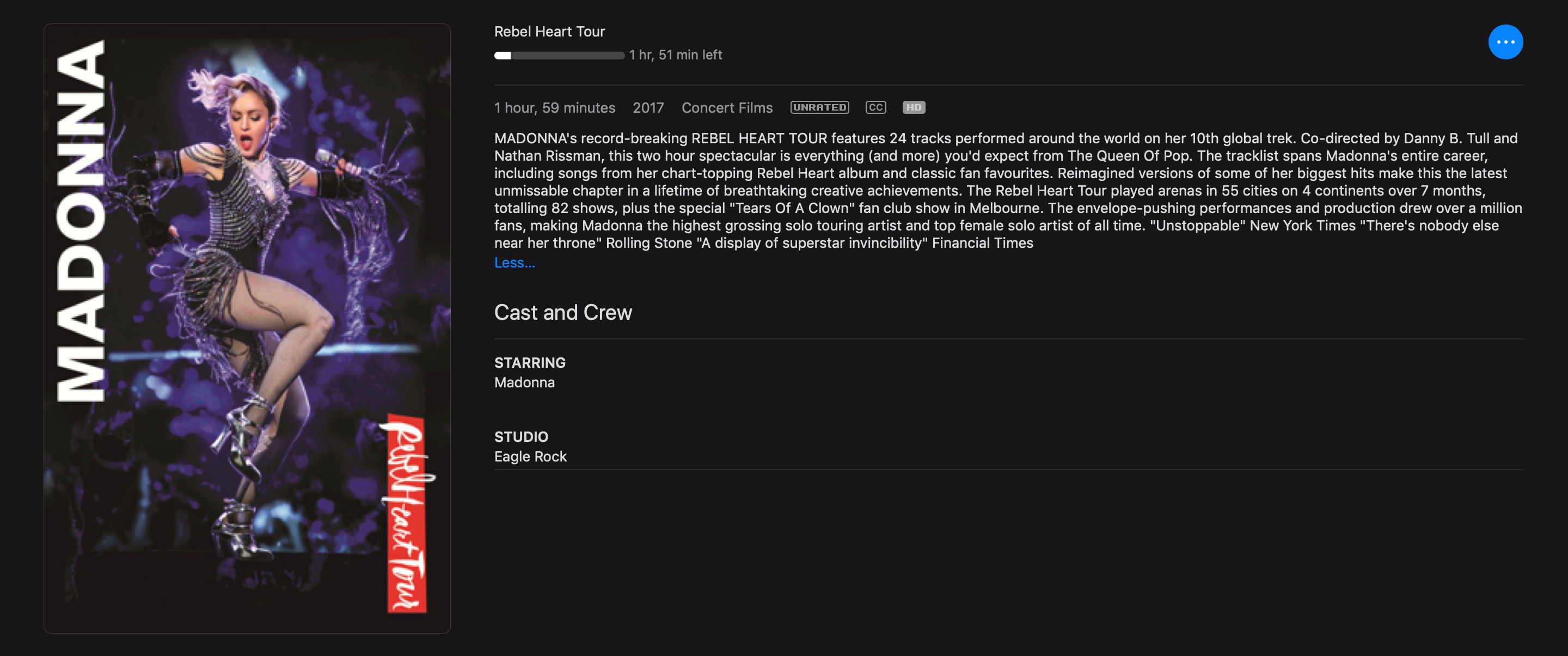
Task: Click the HD quality badge
Action: point(914,108)
